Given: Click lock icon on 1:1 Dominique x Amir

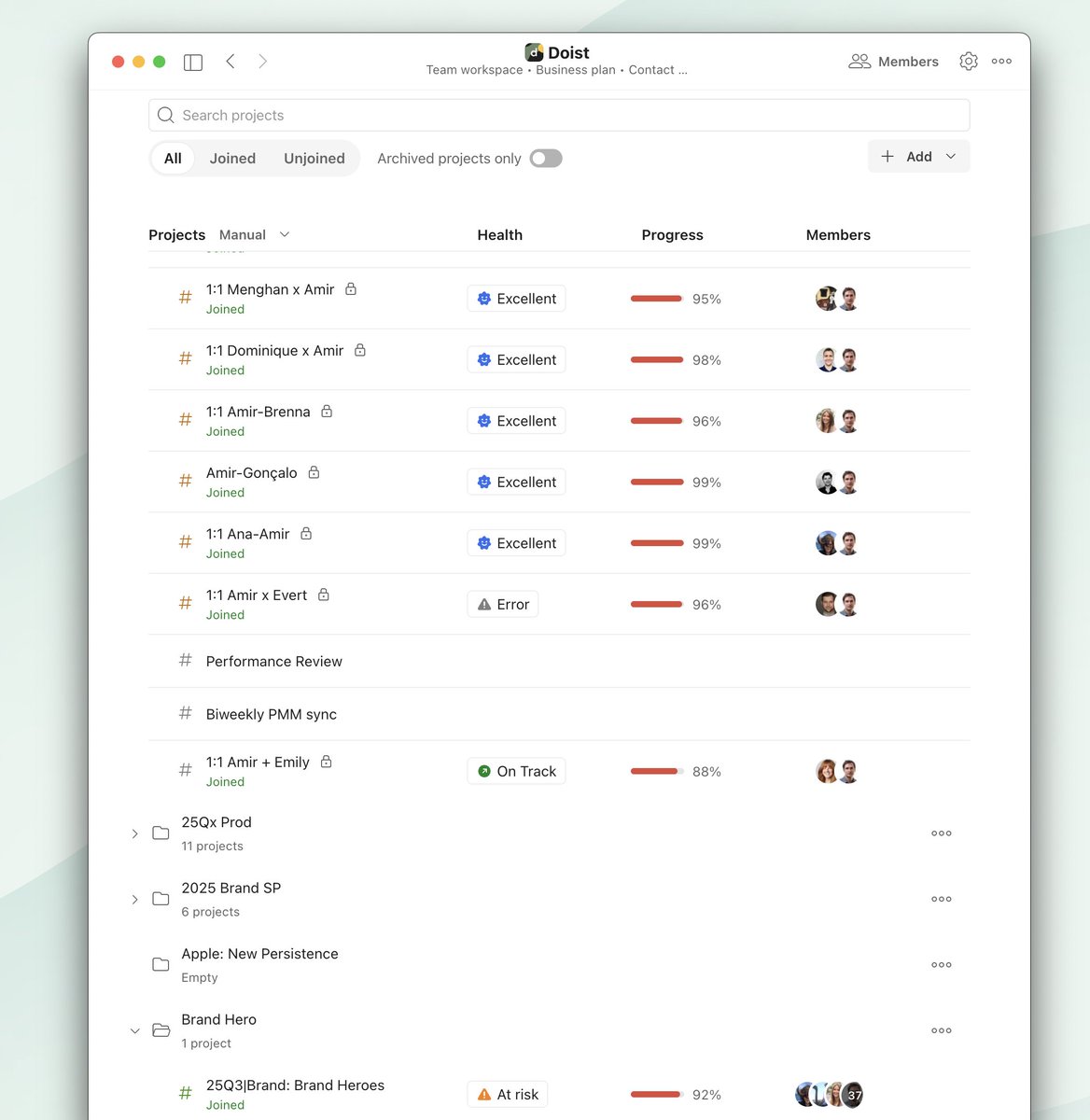Looking at the screenshot, I should [x=360, y=350].
